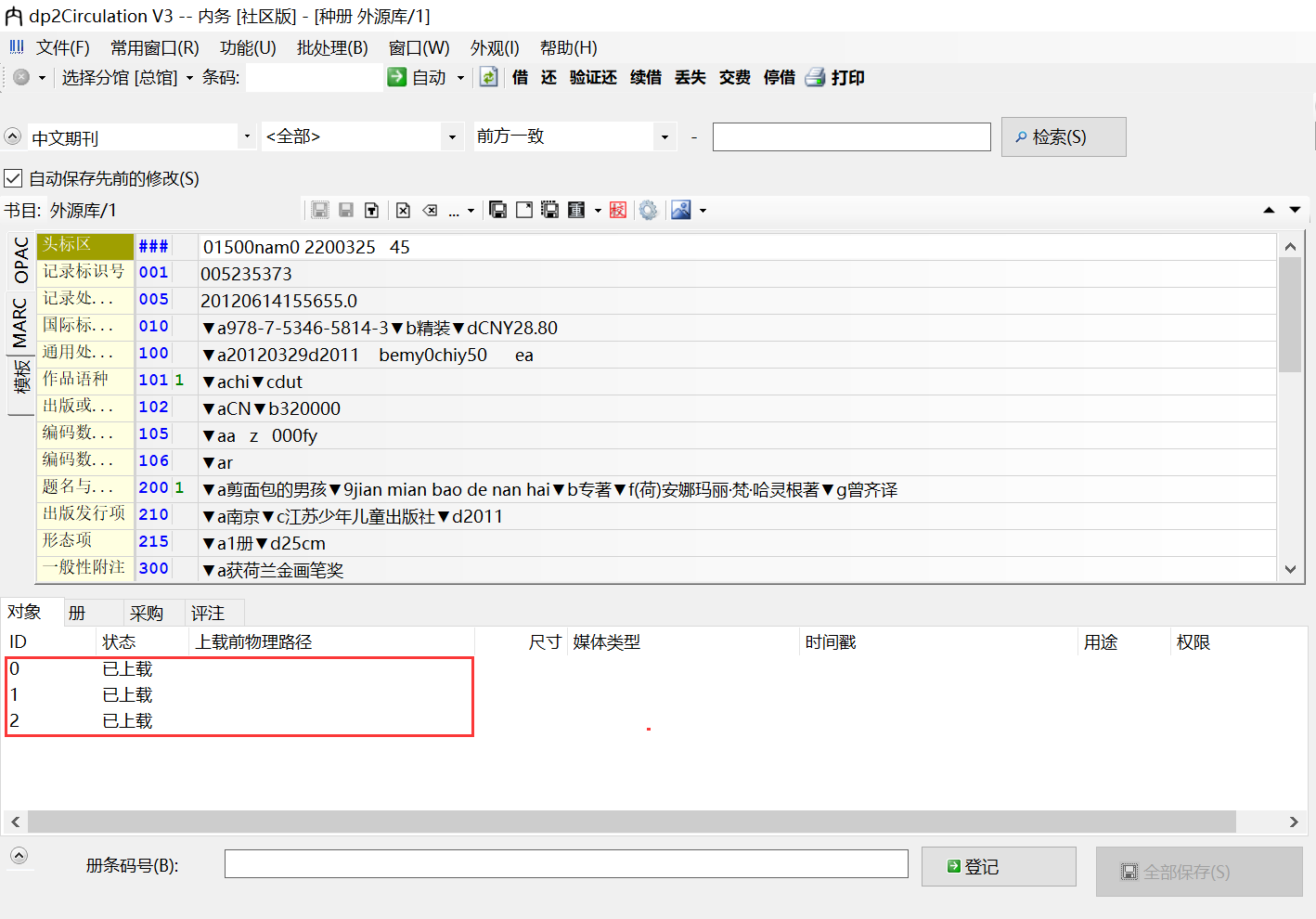Select the OPAC vertical tab

pyautogui.click(x=20, y=261)
